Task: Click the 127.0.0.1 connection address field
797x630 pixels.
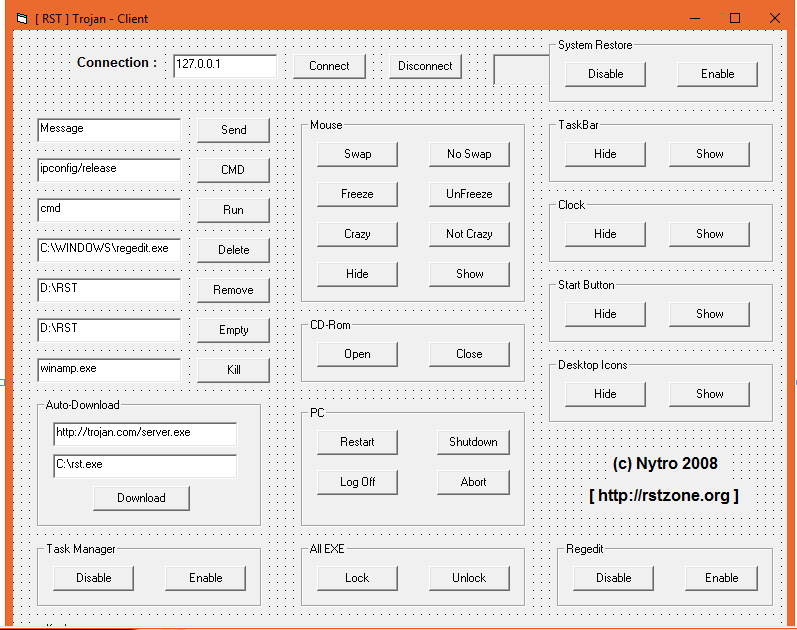Action: click(x=225, y=66)
